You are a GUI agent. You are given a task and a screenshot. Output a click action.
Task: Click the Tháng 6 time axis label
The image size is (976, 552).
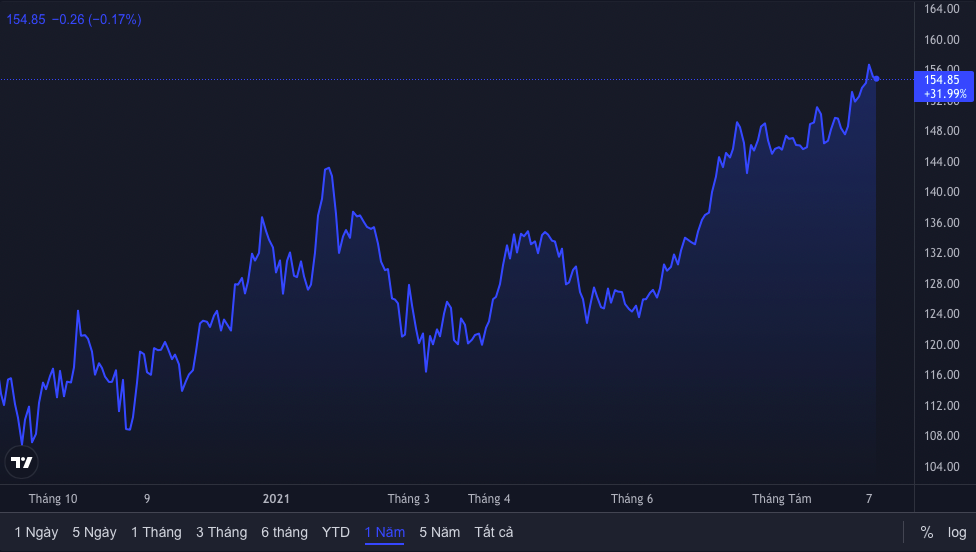coord(632,498)
